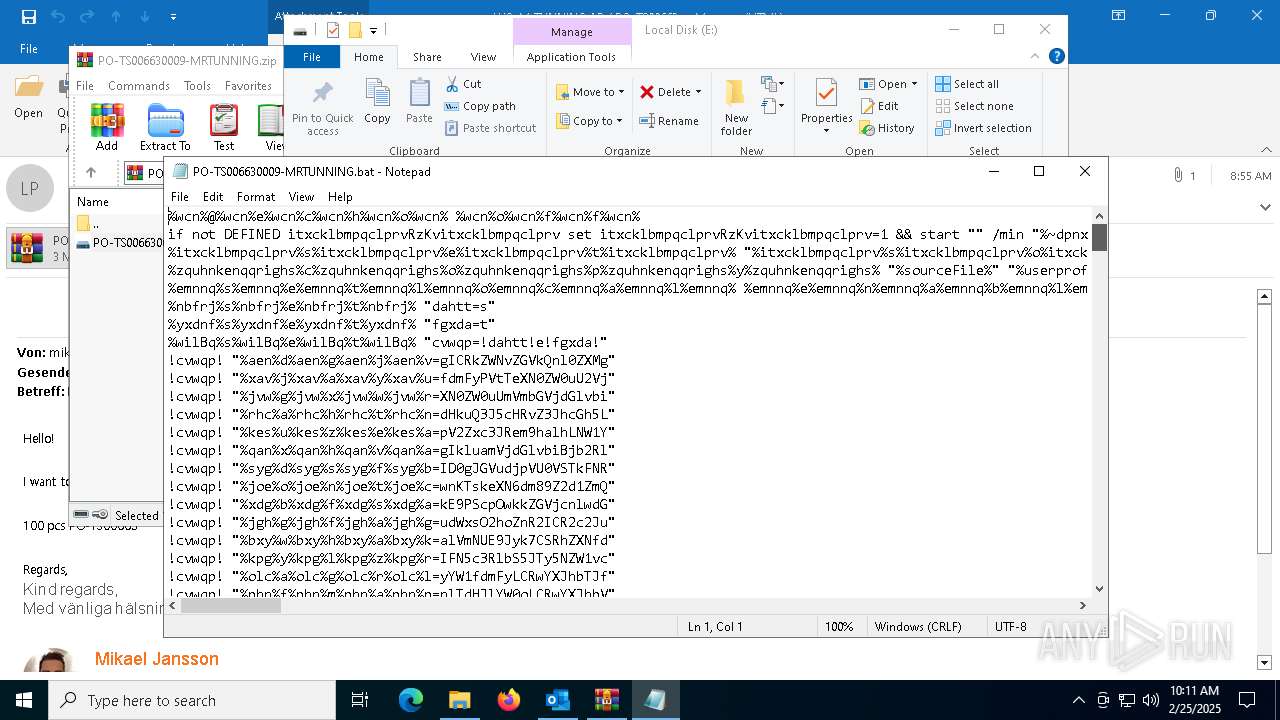This screenshot has width=1280, height=720.
Task: Expand the Open dropdown in Explorer ribbon
Action: point(914,84)
